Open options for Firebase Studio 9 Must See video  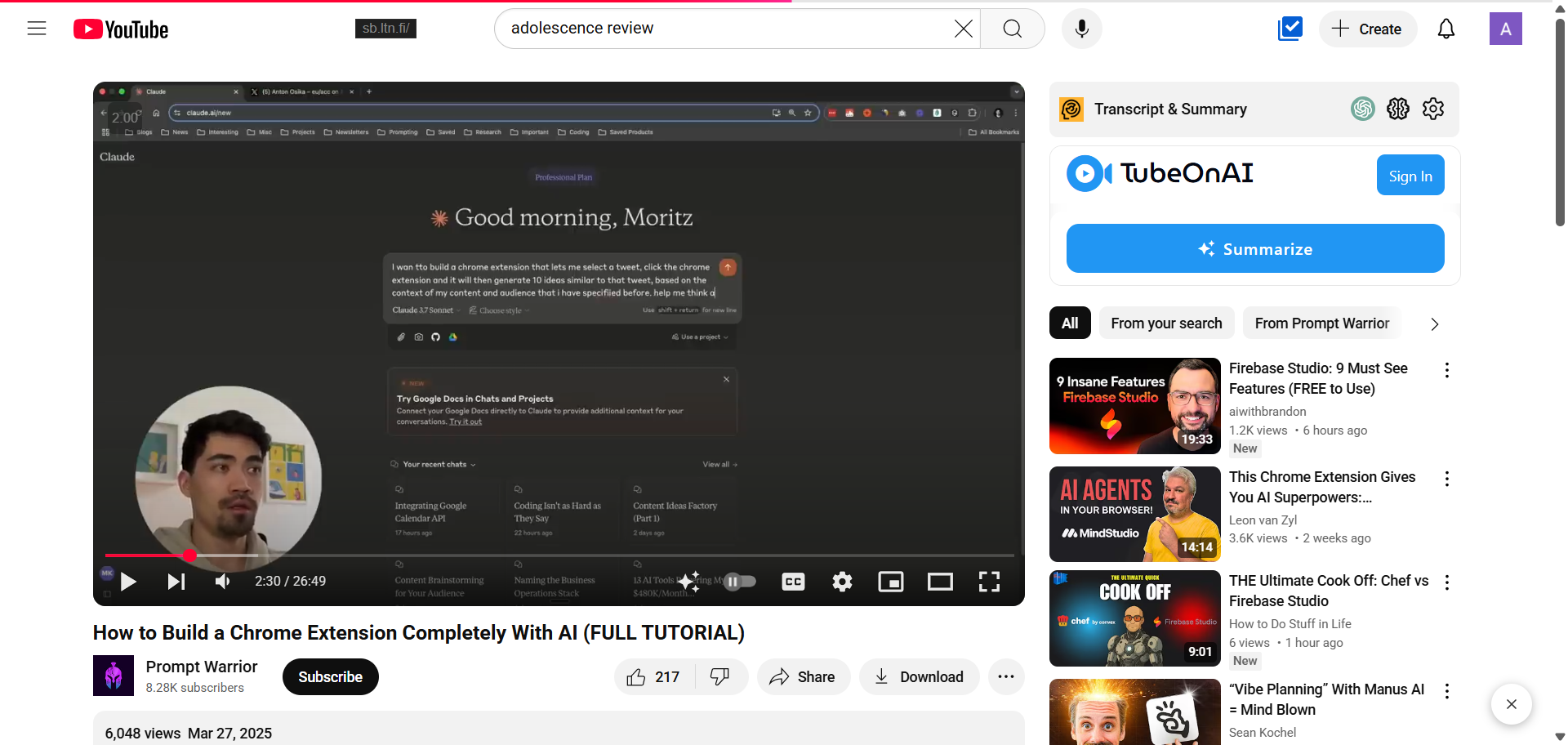coord(1447,370)
